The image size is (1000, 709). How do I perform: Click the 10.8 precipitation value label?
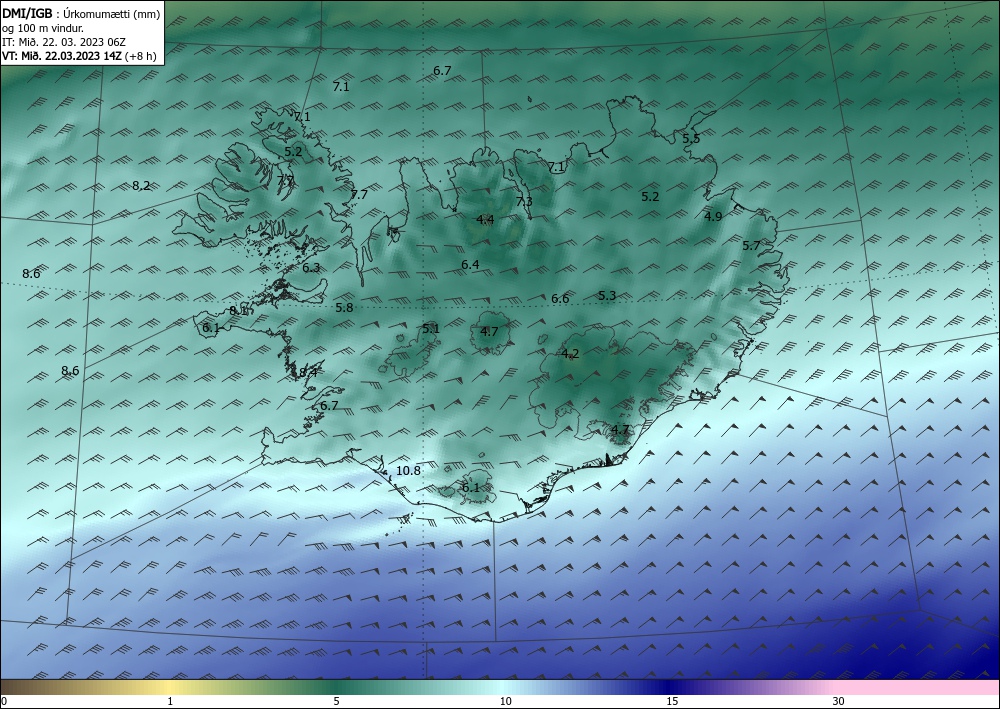click(x=408, y=471)
